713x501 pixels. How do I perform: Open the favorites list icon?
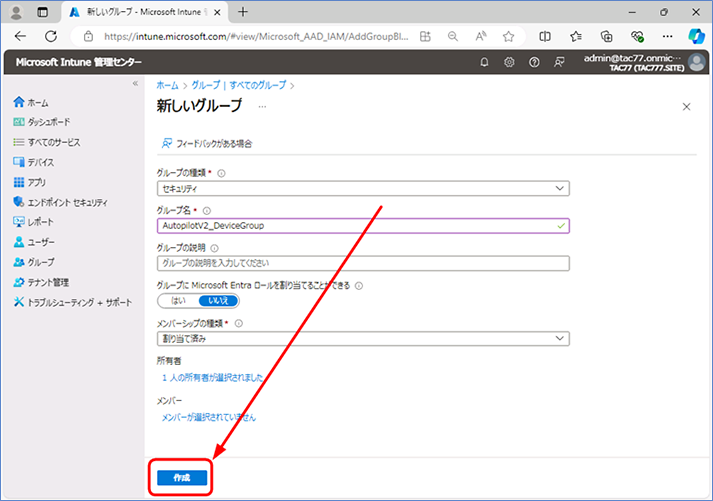click(x=576, y=36)
